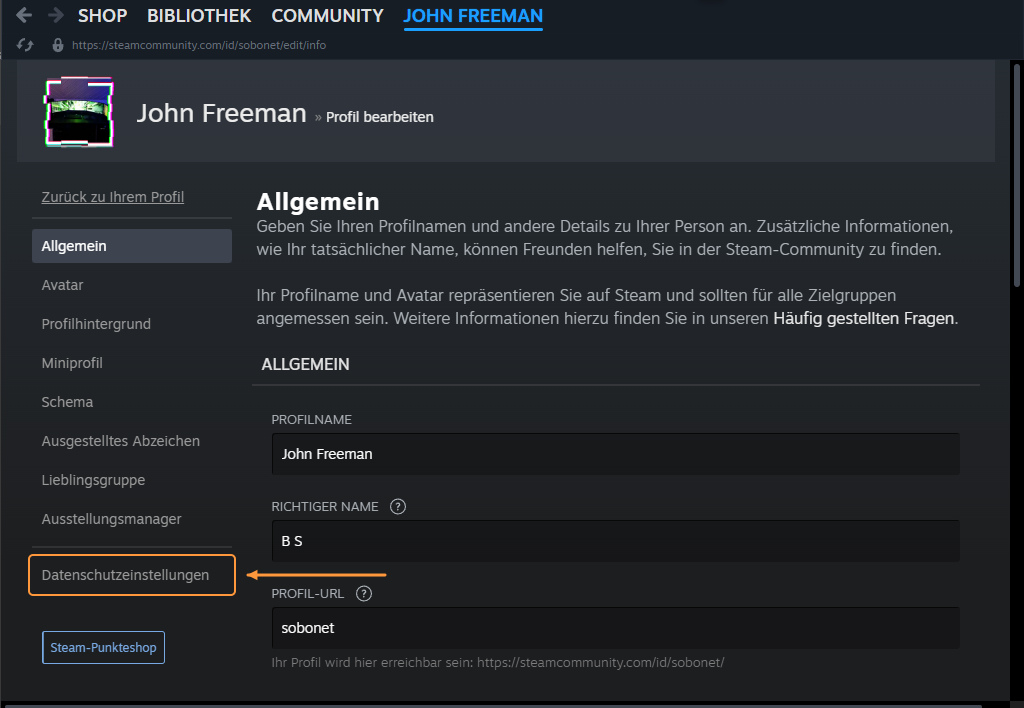The height and width of the screenshot is (708, 1024).
Task: Select the Allgemein sidebar tab
Action: [132, 246]
